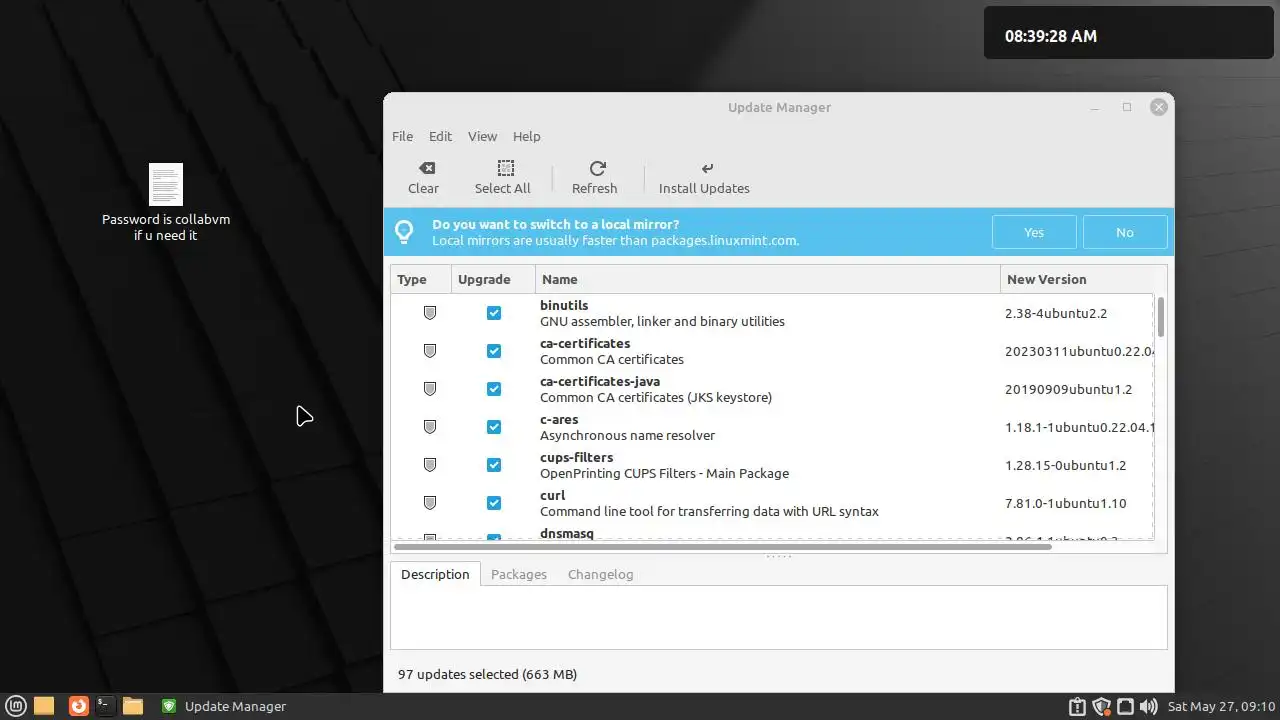Click the show desktop icon in the panel
Viewport: 1280px width, 720px height.
[44, 706]
